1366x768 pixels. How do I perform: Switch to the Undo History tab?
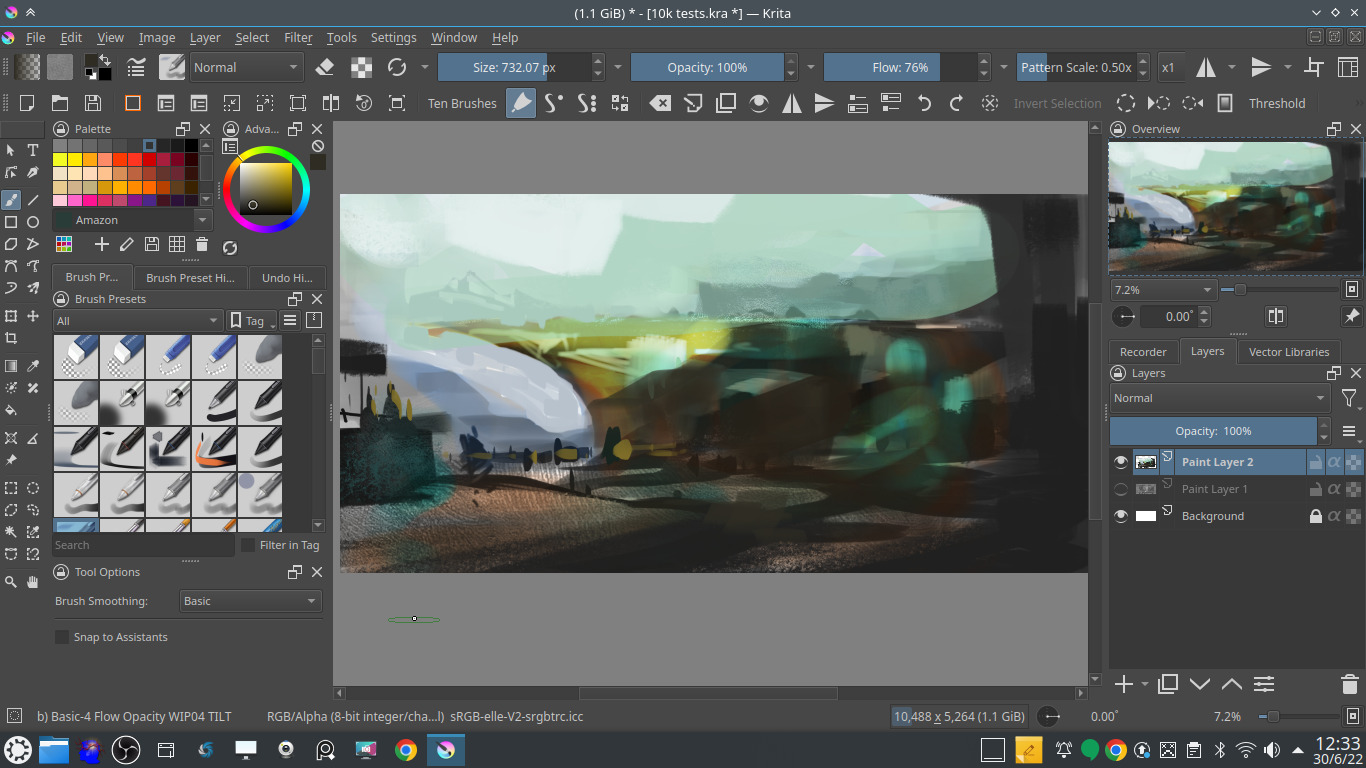click(287, 278)
